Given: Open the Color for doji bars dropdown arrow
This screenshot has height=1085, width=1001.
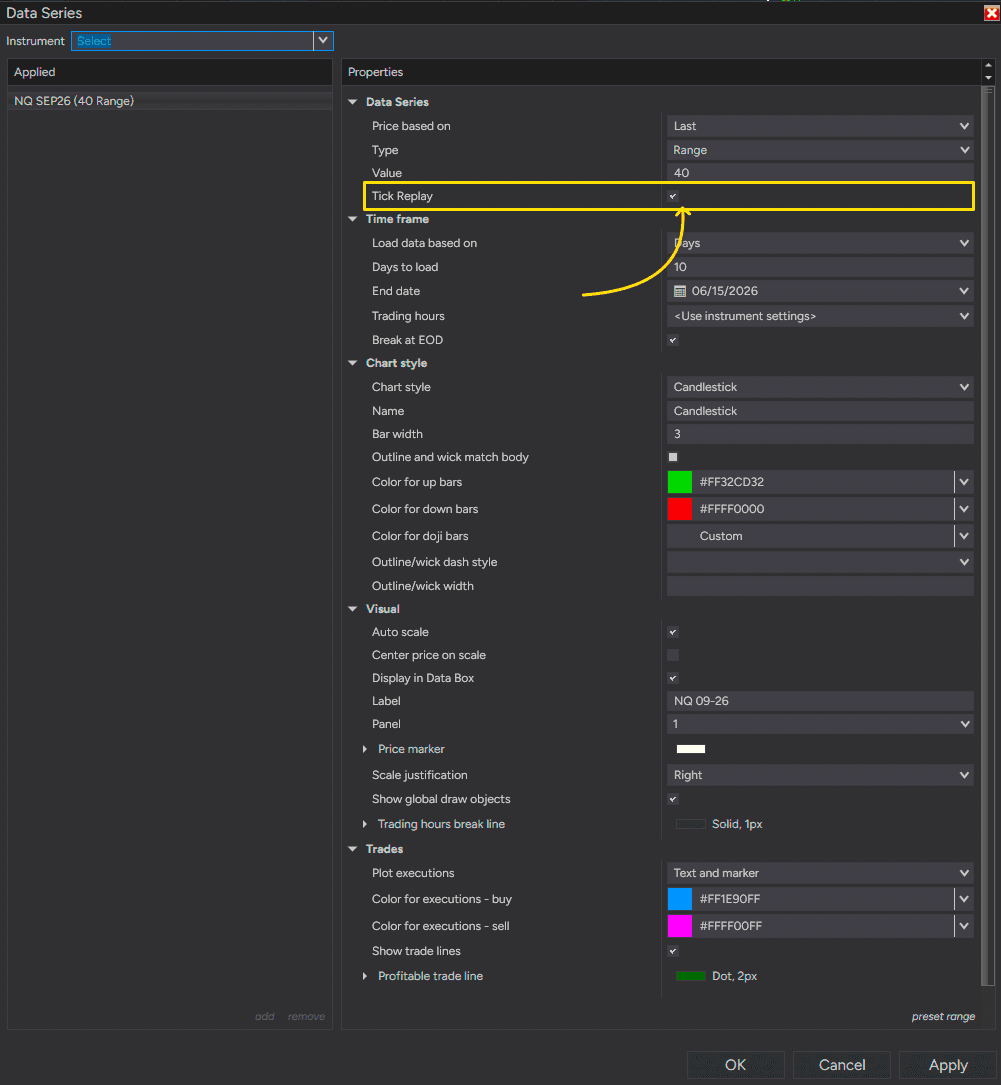Looking at the screenshot, I should tap(964, 536).
